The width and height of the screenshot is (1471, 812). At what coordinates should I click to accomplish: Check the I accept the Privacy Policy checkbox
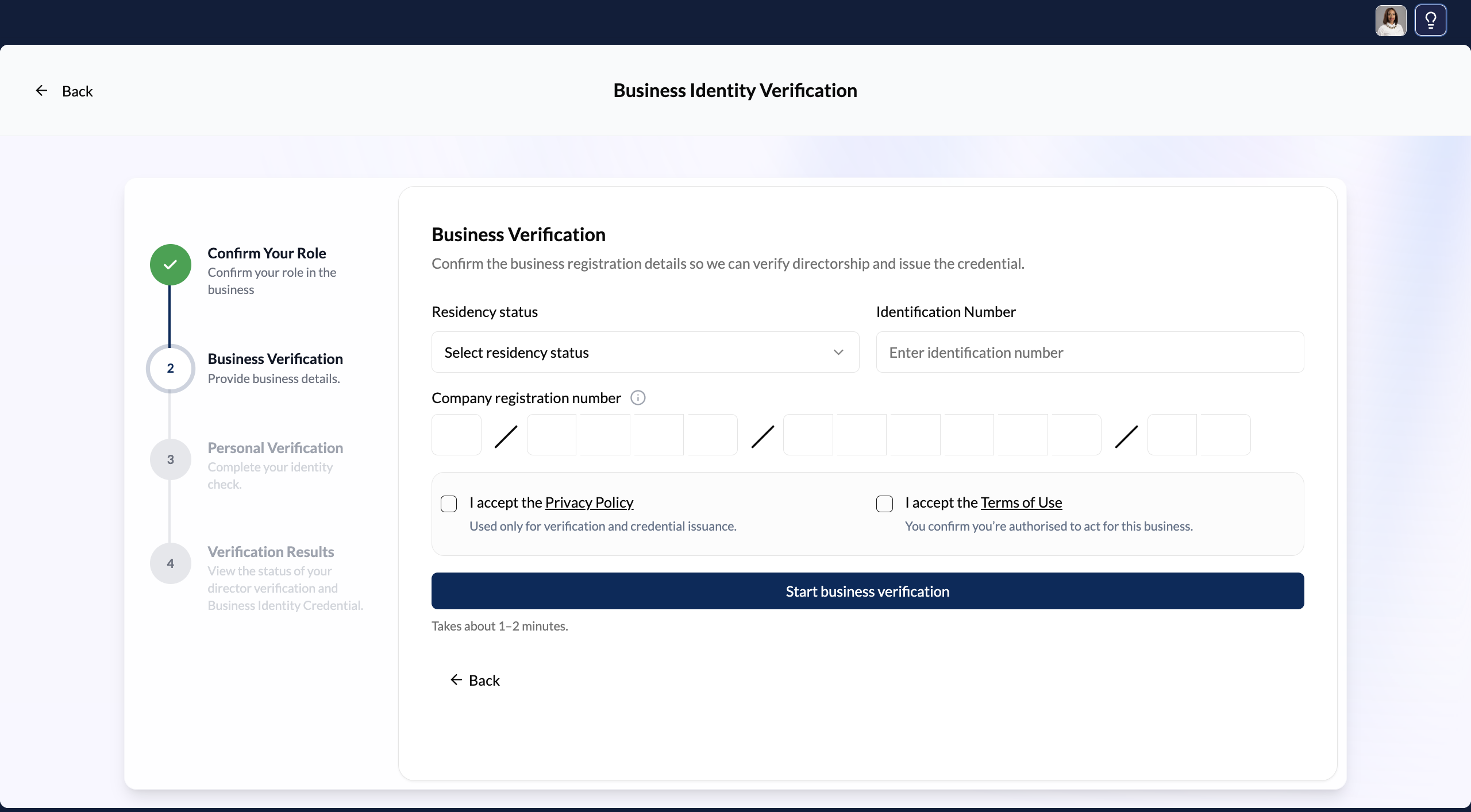click(x=448, y=504)
